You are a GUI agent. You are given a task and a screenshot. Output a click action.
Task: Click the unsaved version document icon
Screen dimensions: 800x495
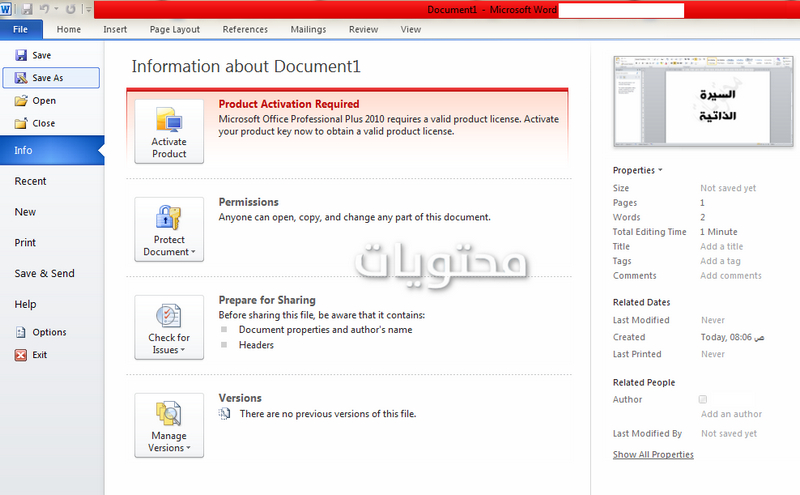tap(224, 414)
